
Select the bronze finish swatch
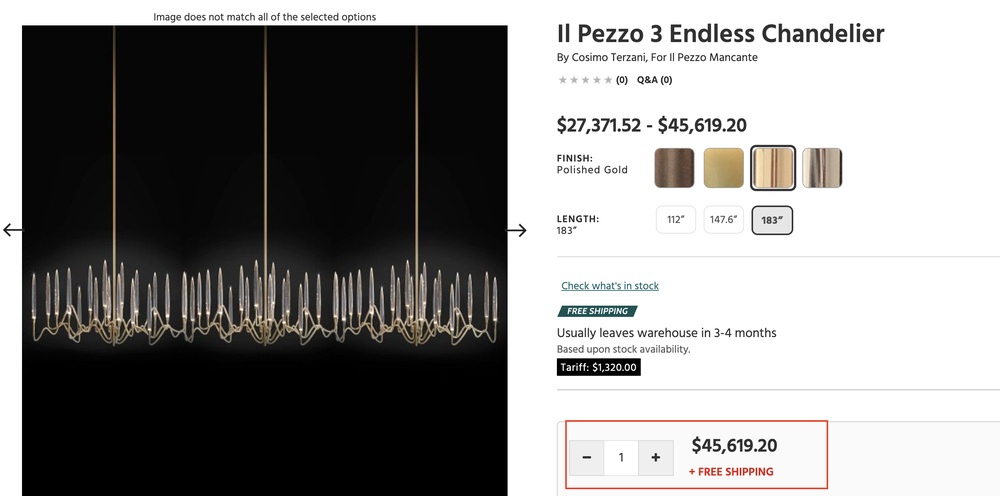coord(674,168)
